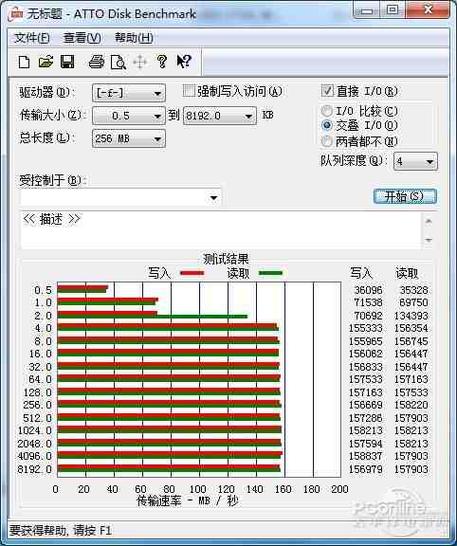Image resolution: width=457 pixels, height=546 pixels.
Task: Open a saved benchmark file icon
Action: 46,62
